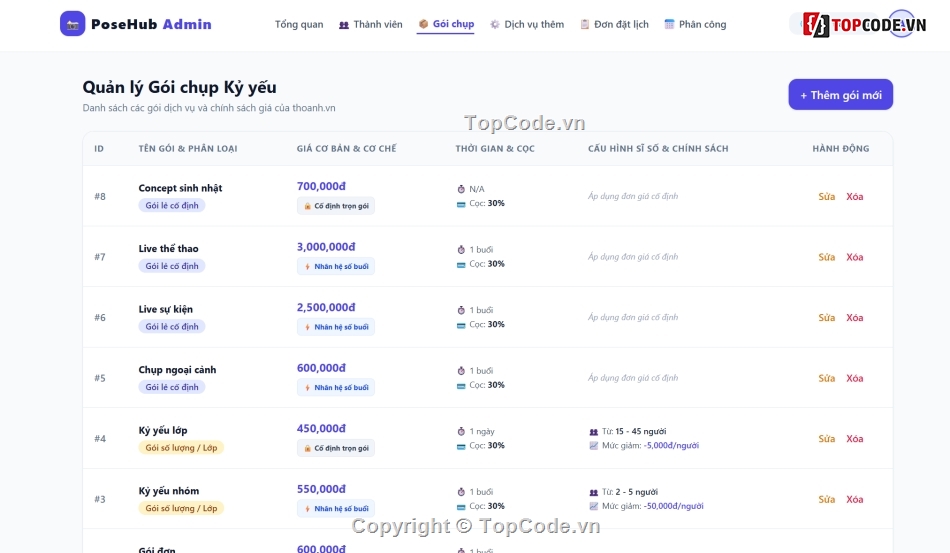Click the people icon beside Từ: 15 - 45 người

[594, 432]
